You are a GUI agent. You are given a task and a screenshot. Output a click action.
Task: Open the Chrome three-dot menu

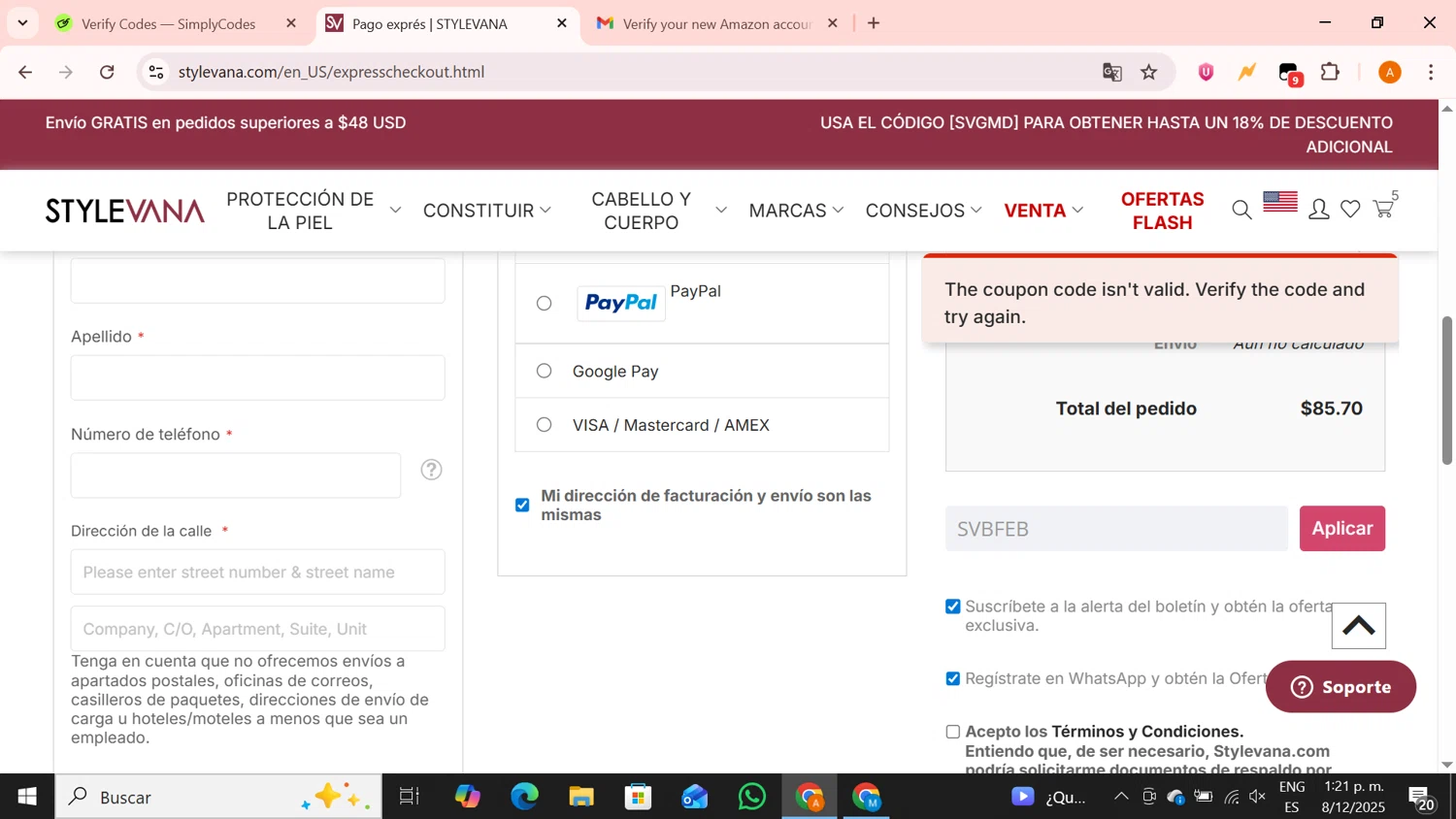(x=1431, y=72)
